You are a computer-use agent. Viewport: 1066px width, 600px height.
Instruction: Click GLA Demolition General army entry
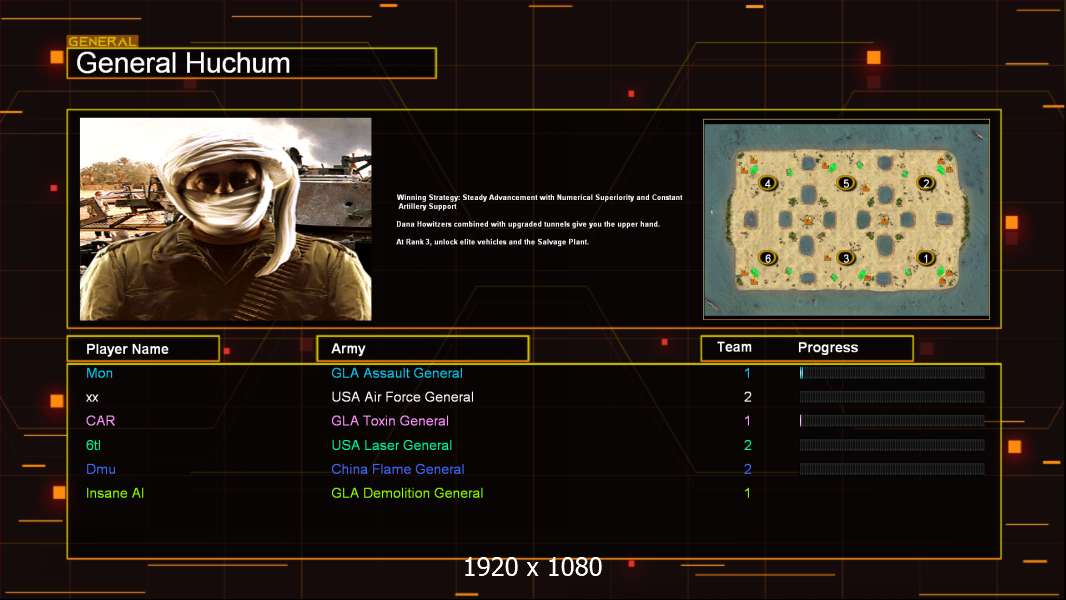(x=407, y=493)
